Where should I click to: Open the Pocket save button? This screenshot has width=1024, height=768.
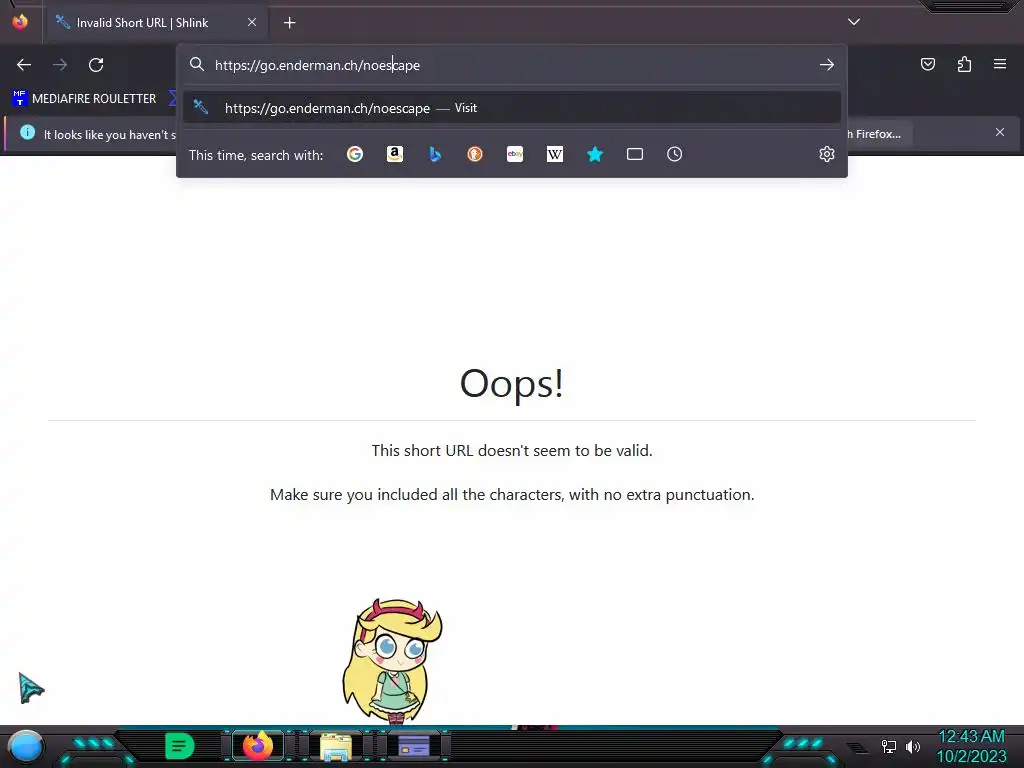click(928, 64)
